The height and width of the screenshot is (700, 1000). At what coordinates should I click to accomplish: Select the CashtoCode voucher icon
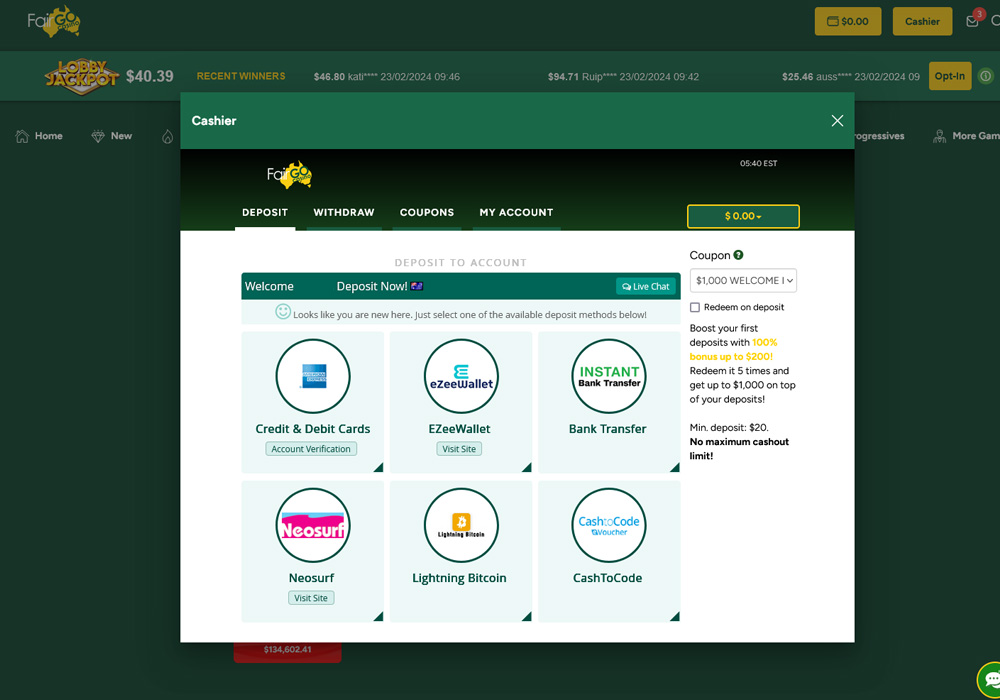609,525
